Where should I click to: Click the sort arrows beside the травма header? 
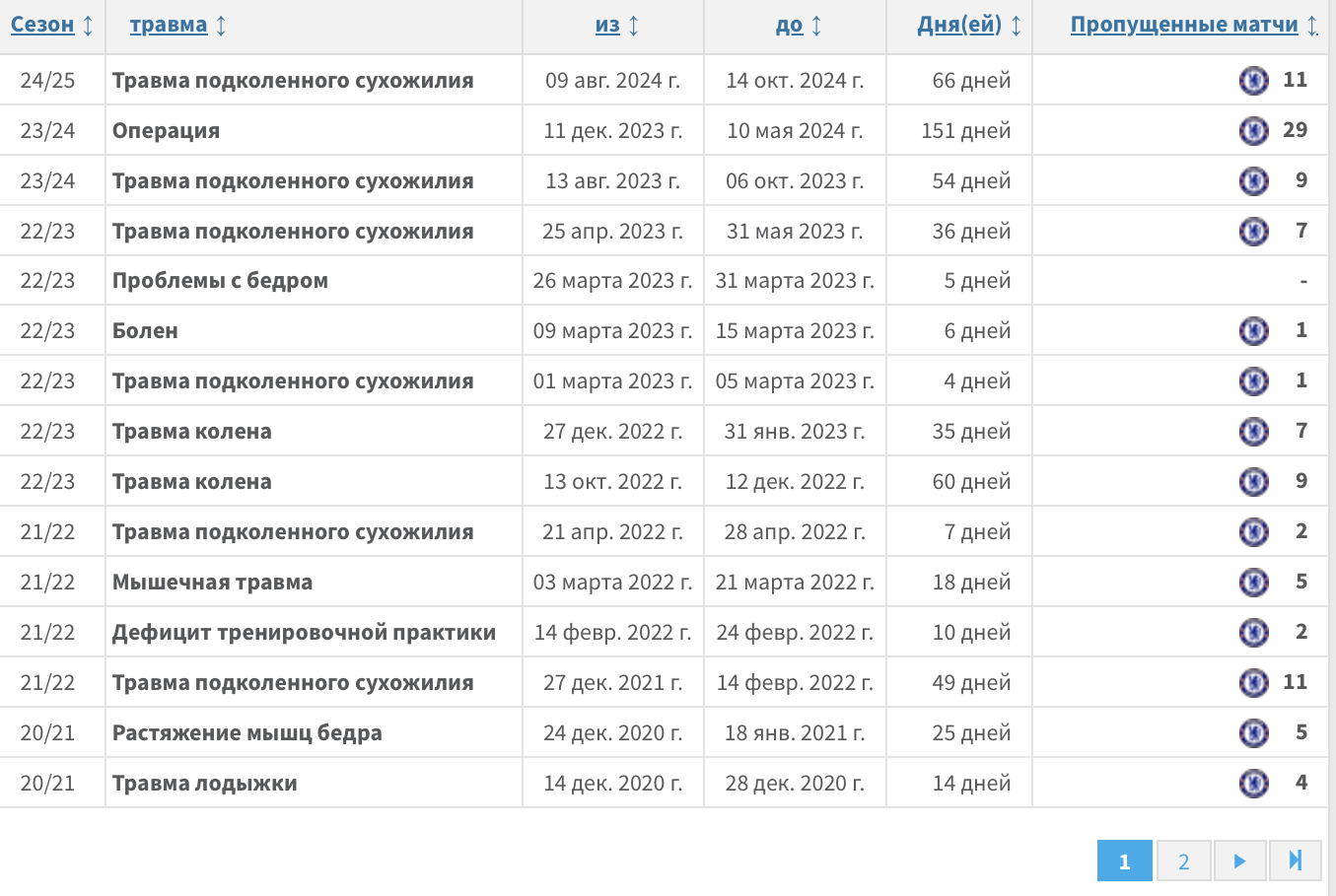point(221,26)
